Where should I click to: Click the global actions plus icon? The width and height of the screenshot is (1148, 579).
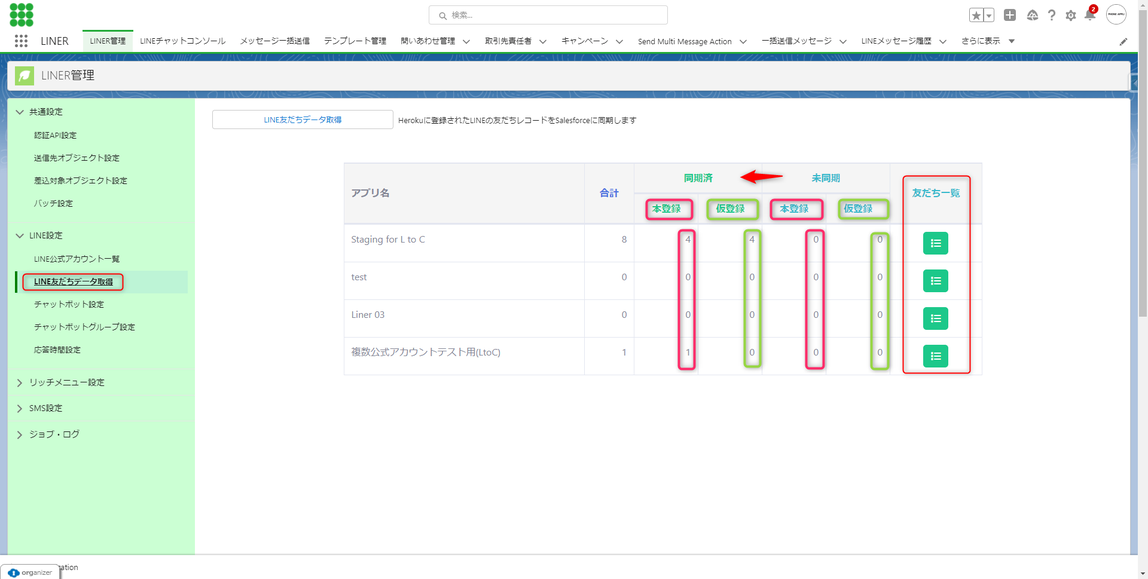pos(1010,15)
